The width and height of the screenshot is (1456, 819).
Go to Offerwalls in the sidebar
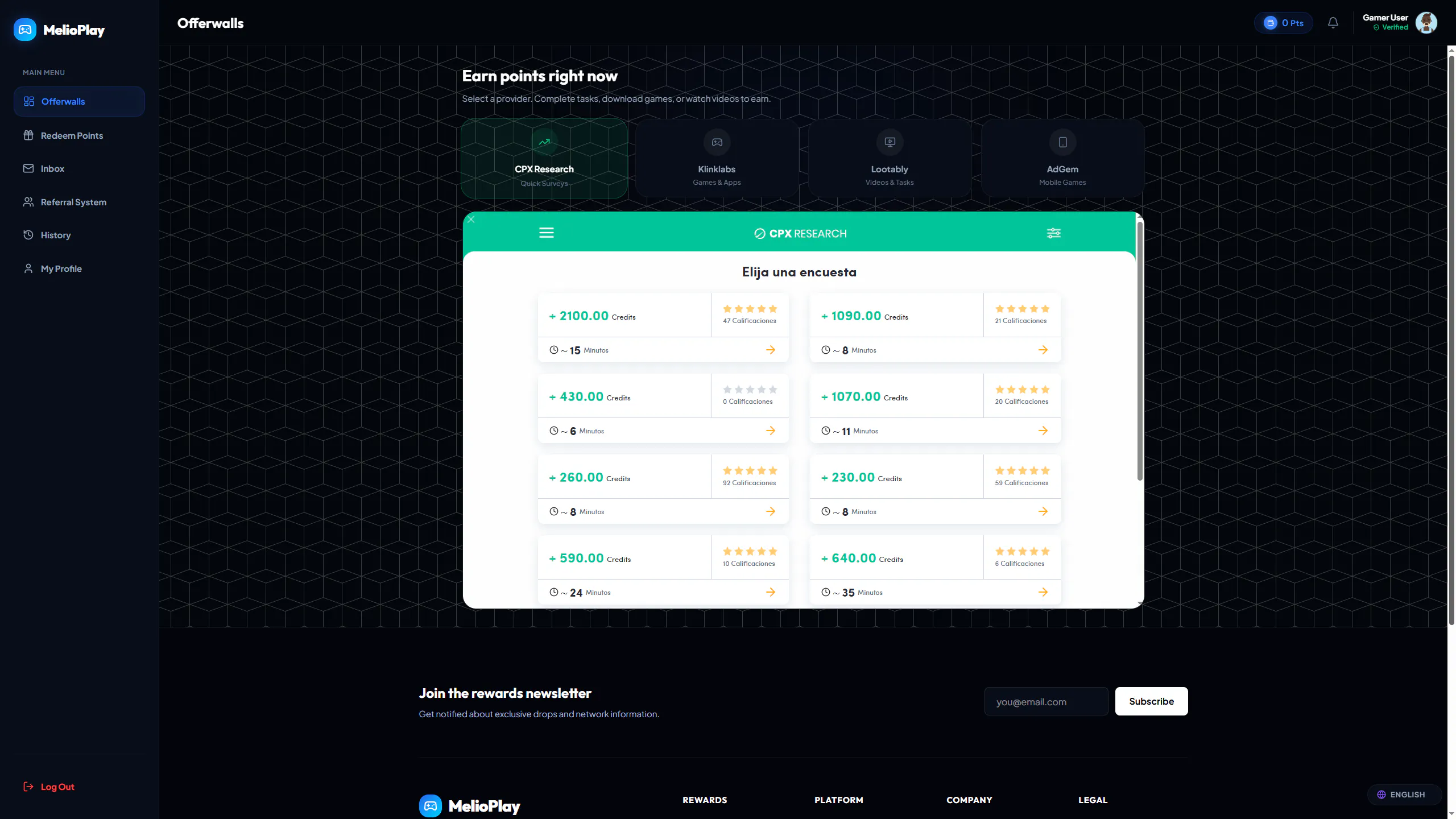click(79, 101)
